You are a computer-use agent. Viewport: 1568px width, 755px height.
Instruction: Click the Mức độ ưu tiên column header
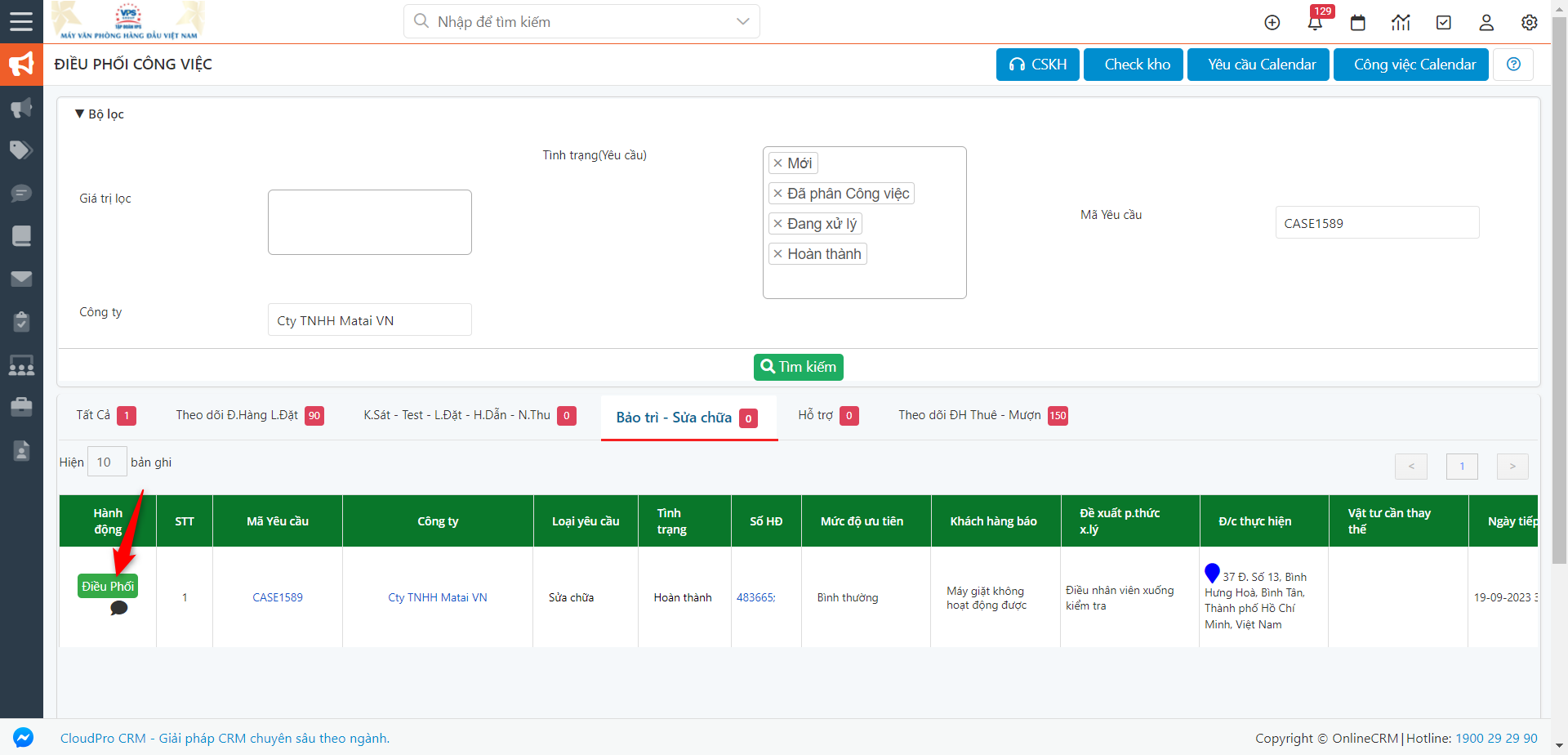[x=866, y=521]
